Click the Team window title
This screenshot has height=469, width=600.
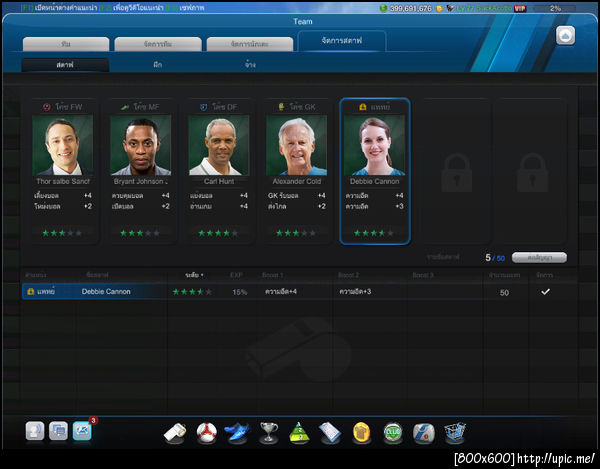[x=303, y=21]
